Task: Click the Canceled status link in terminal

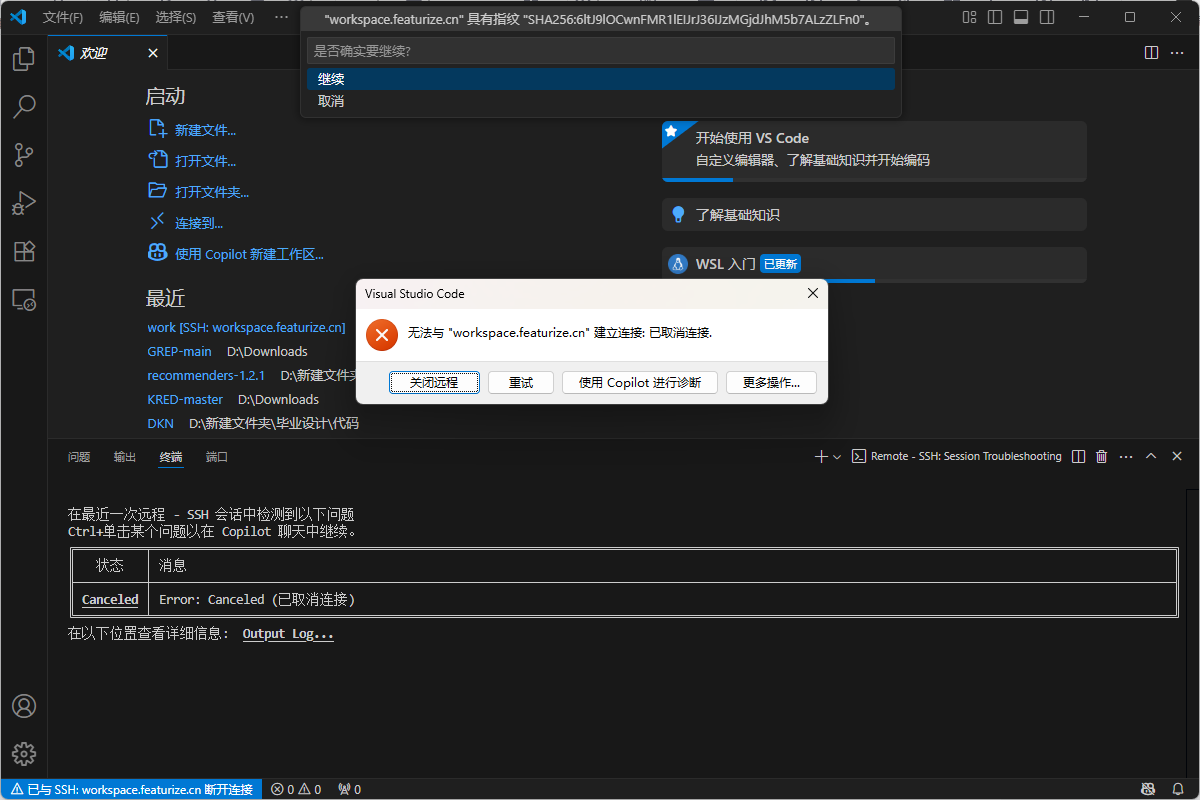Action: tap(110, 600)
